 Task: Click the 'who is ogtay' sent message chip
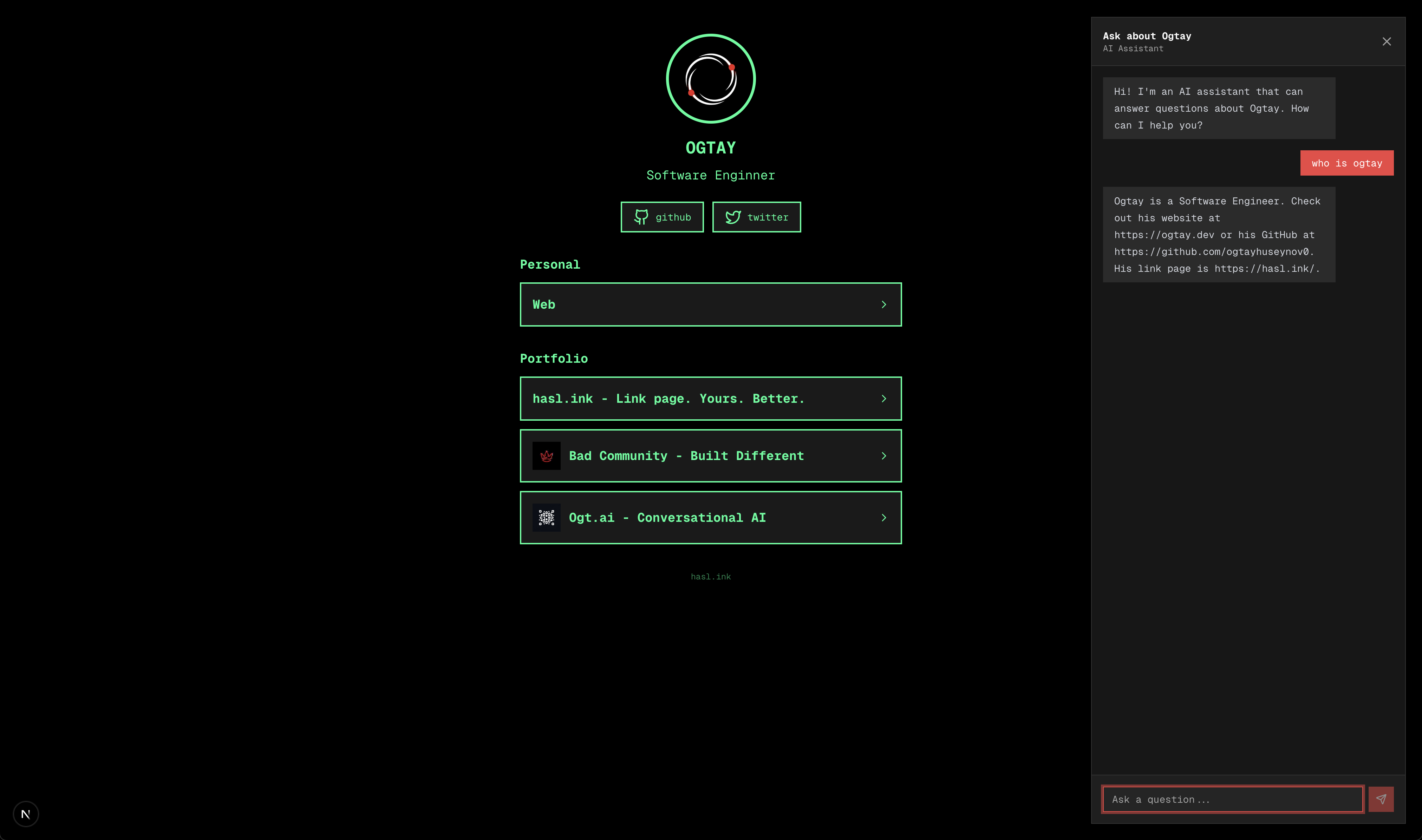(x=1347, y=163)
